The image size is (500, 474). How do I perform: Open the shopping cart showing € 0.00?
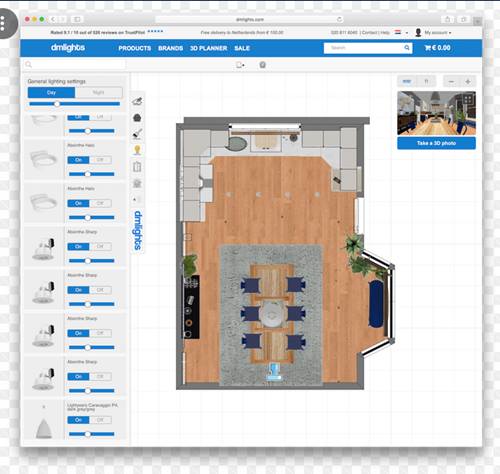pyautogui.click(x=438, y=48)
